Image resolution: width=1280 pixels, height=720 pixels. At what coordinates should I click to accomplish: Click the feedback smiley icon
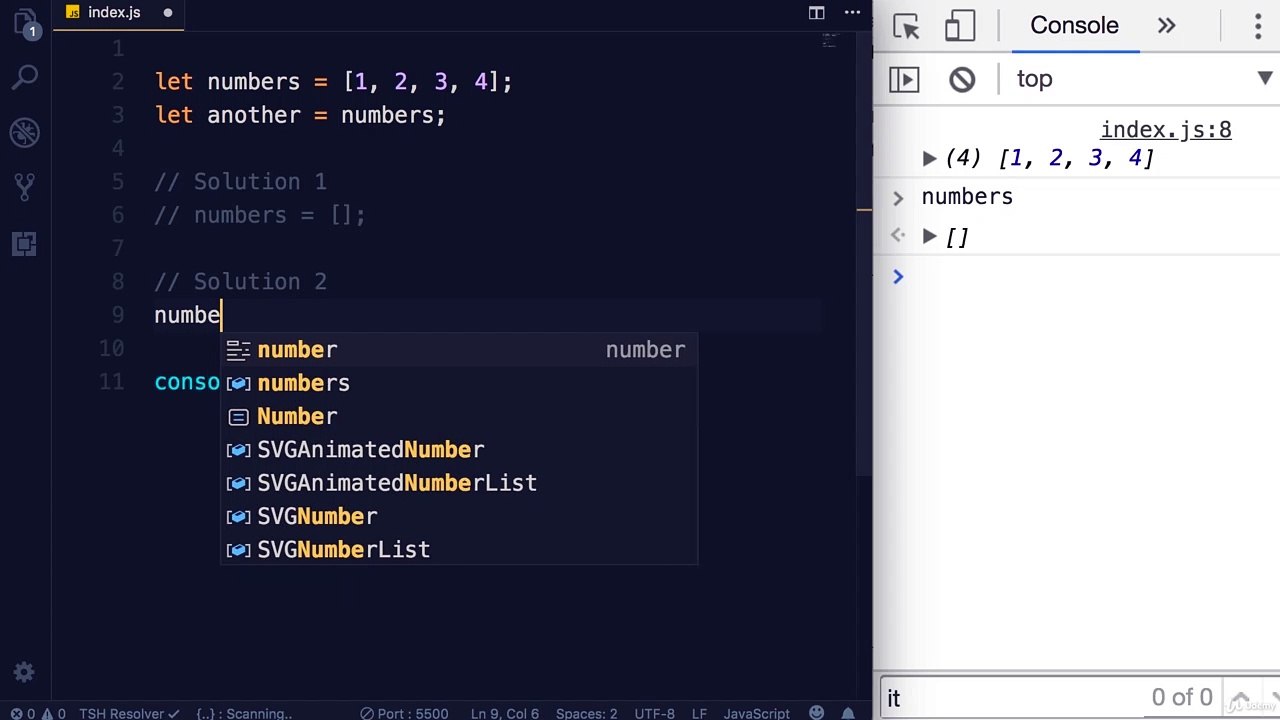[817, 713]
